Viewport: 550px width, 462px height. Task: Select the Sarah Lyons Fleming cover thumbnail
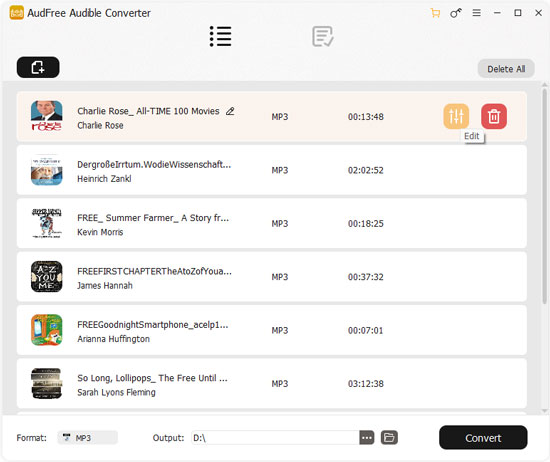[x=47, y=383]
